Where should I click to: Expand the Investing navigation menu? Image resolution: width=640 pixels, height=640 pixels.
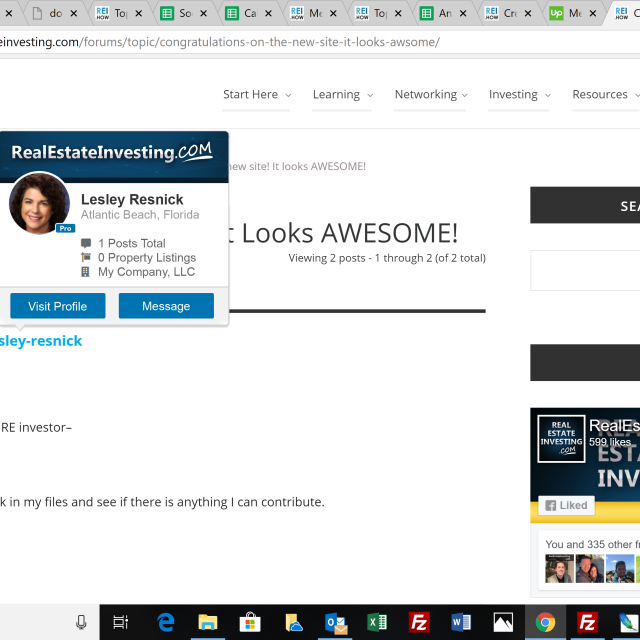coord(520,95)
